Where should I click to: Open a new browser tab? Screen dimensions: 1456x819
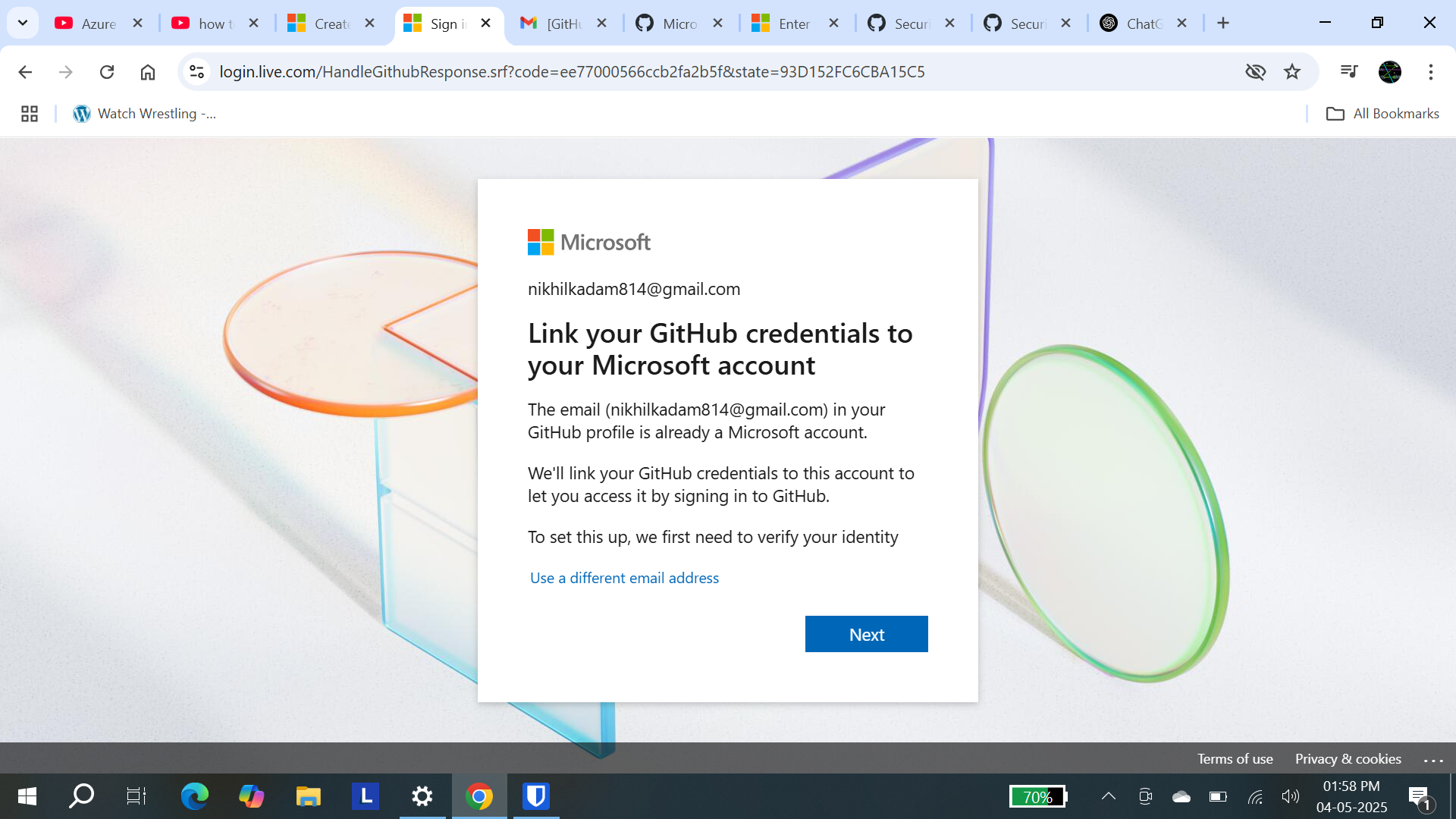(1223, 24)
